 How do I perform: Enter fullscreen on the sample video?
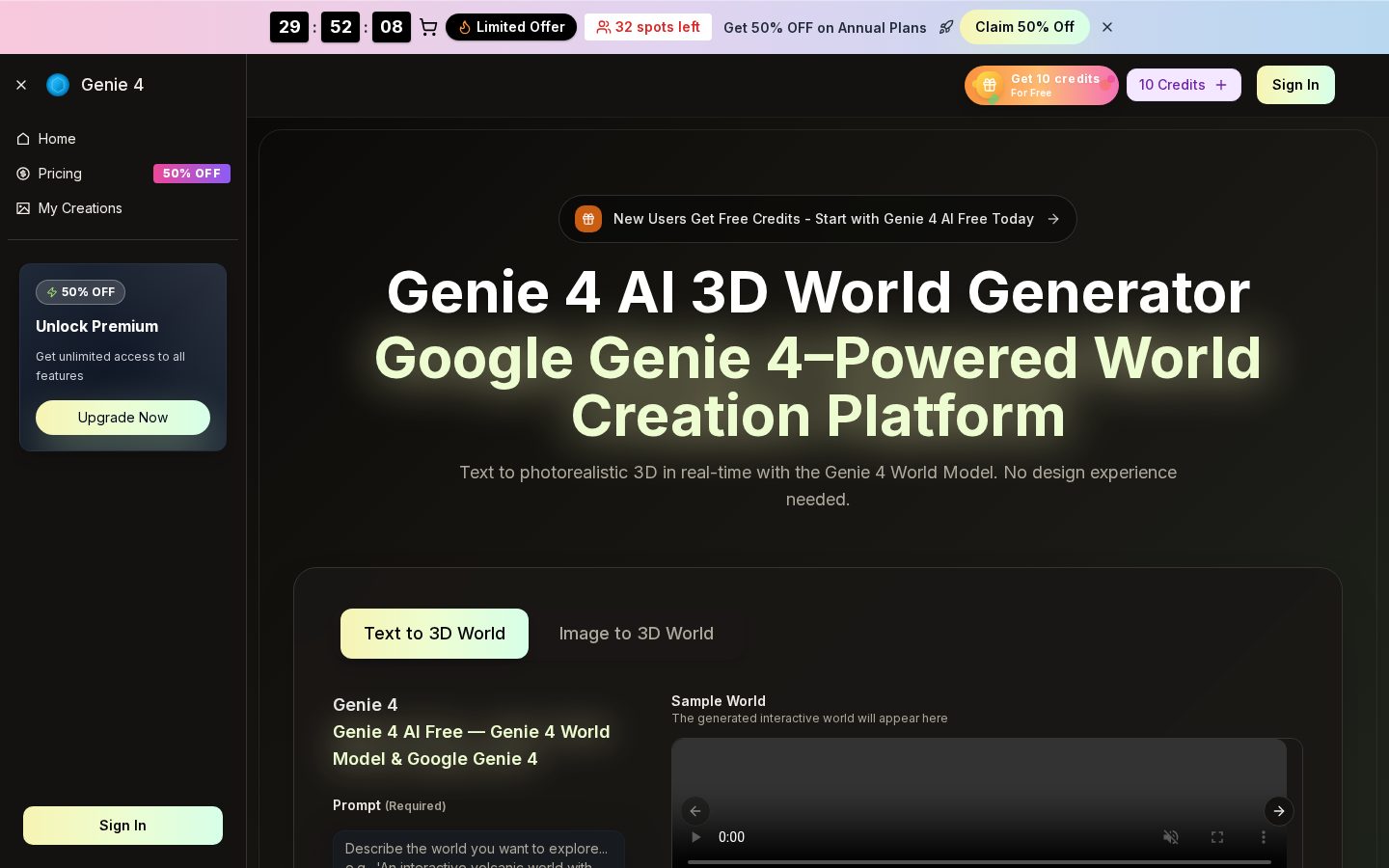tap(1217, 837)
